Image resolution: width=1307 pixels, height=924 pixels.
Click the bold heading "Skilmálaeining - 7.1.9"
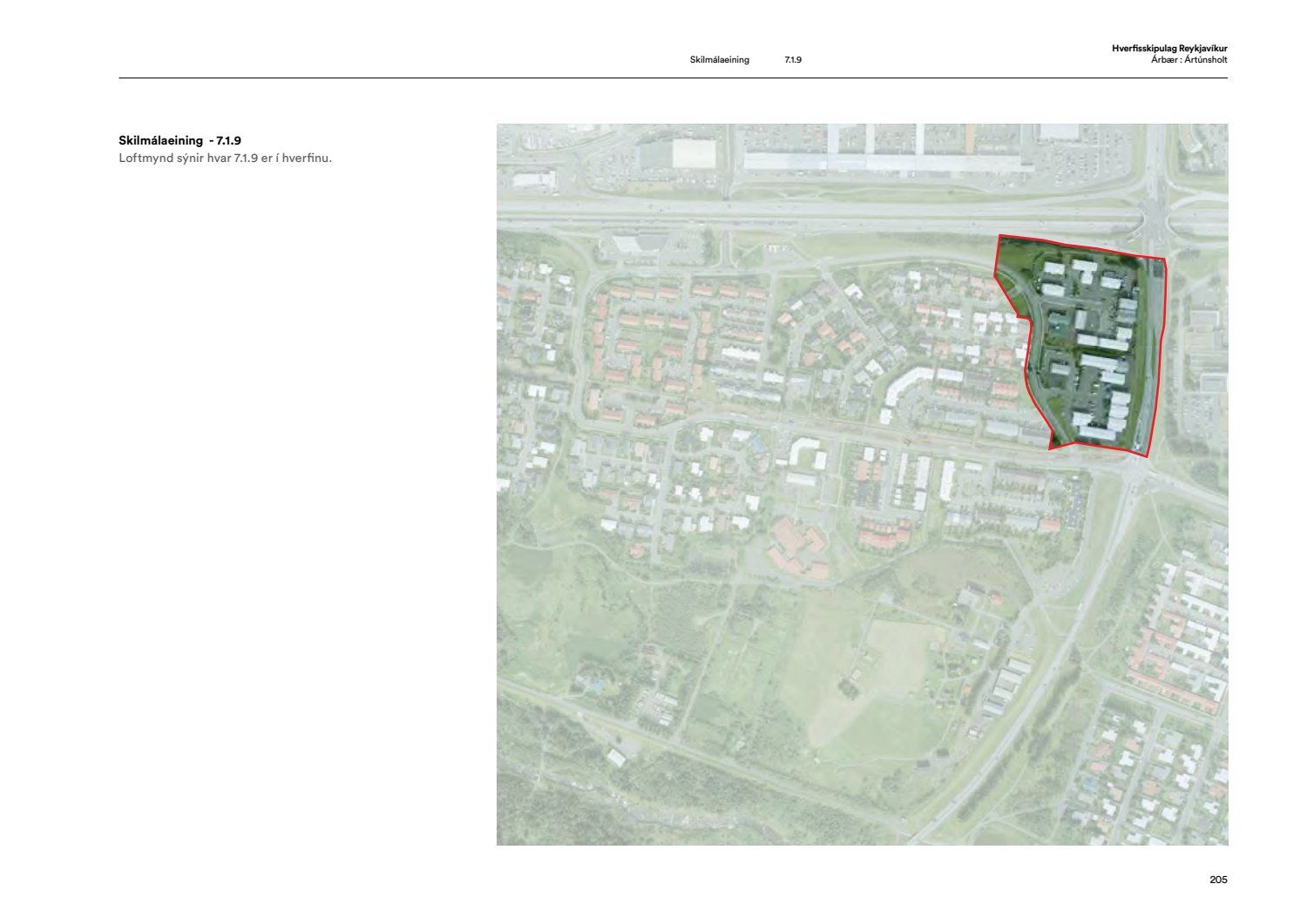coord(179,140)
